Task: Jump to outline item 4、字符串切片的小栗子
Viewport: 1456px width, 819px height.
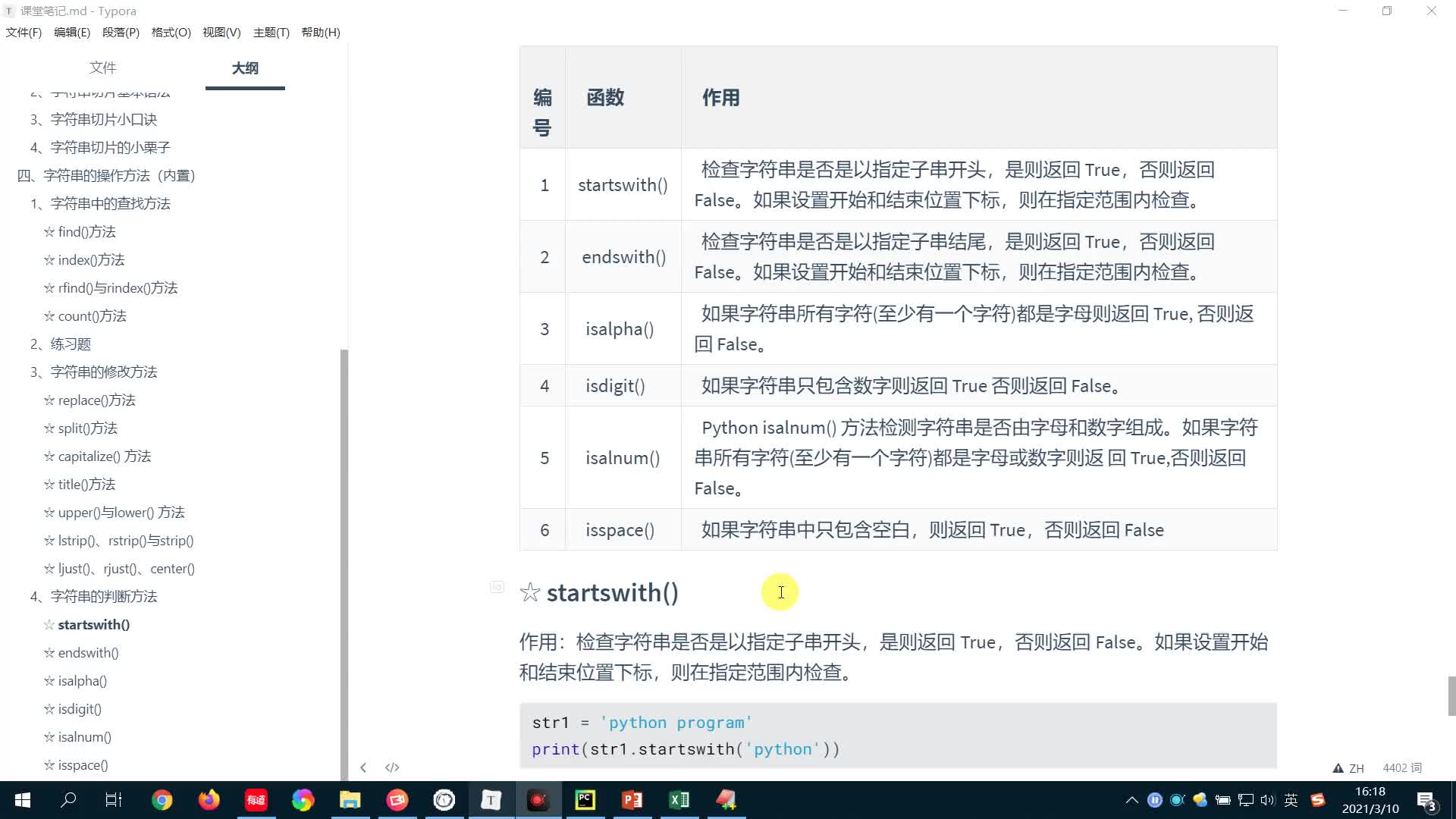Action: coord(100,148)
